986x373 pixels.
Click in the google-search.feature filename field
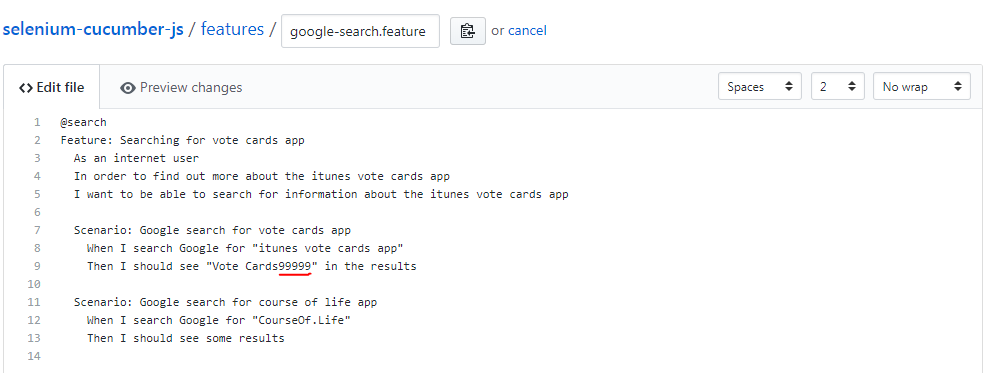360,31
